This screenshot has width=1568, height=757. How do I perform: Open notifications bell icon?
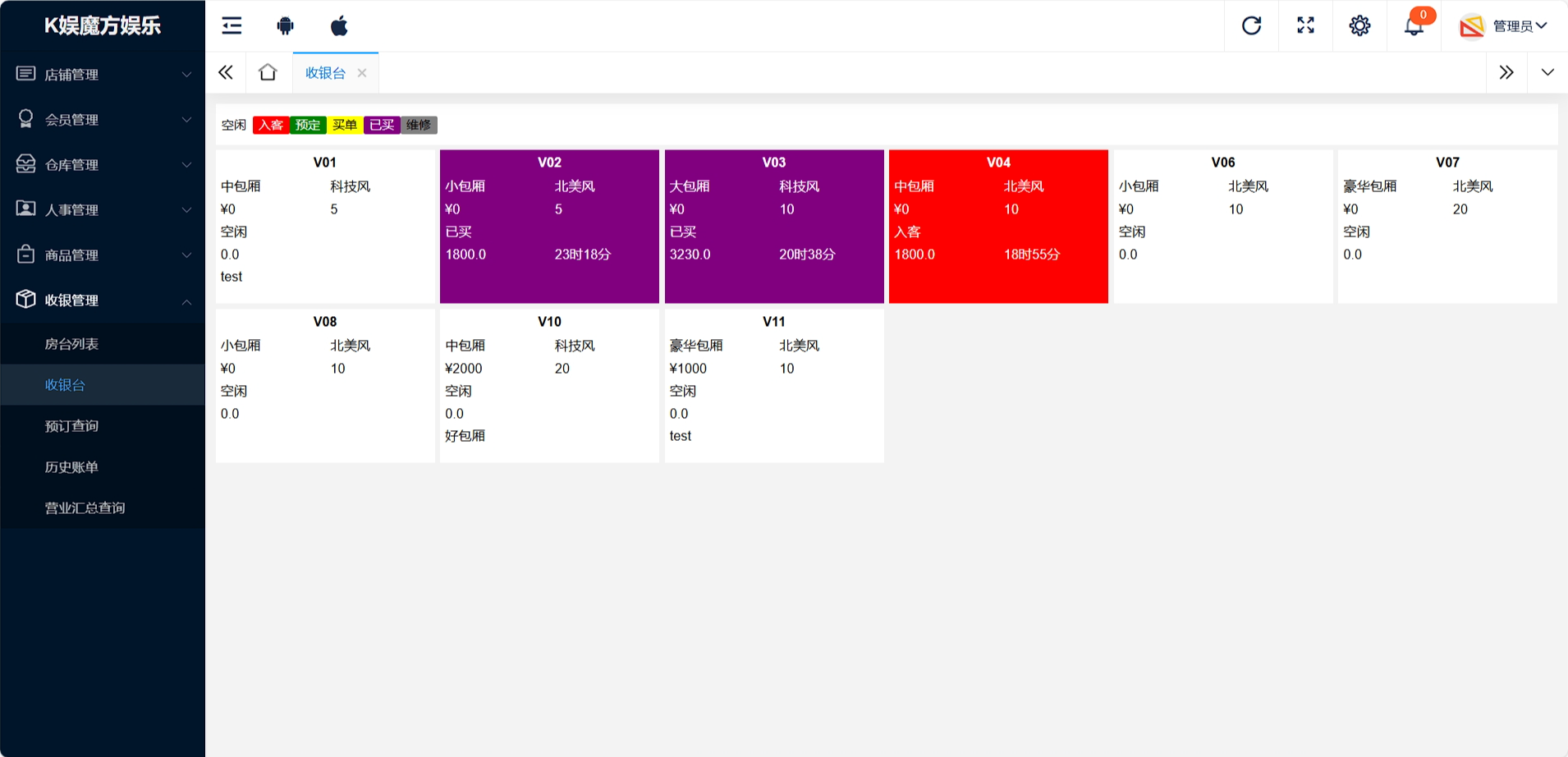pos(1414,25)
